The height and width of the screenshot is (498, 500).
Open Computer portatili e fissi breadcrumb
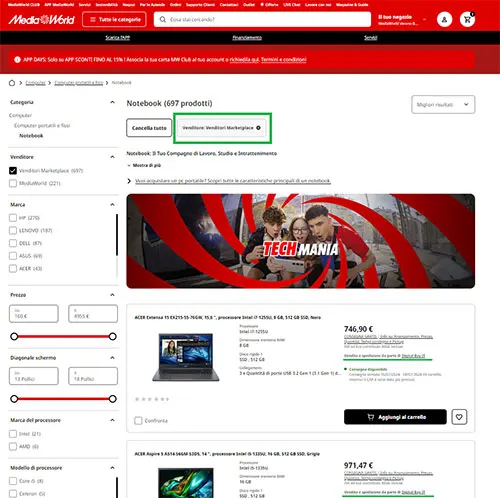click(x=79, y=83)
